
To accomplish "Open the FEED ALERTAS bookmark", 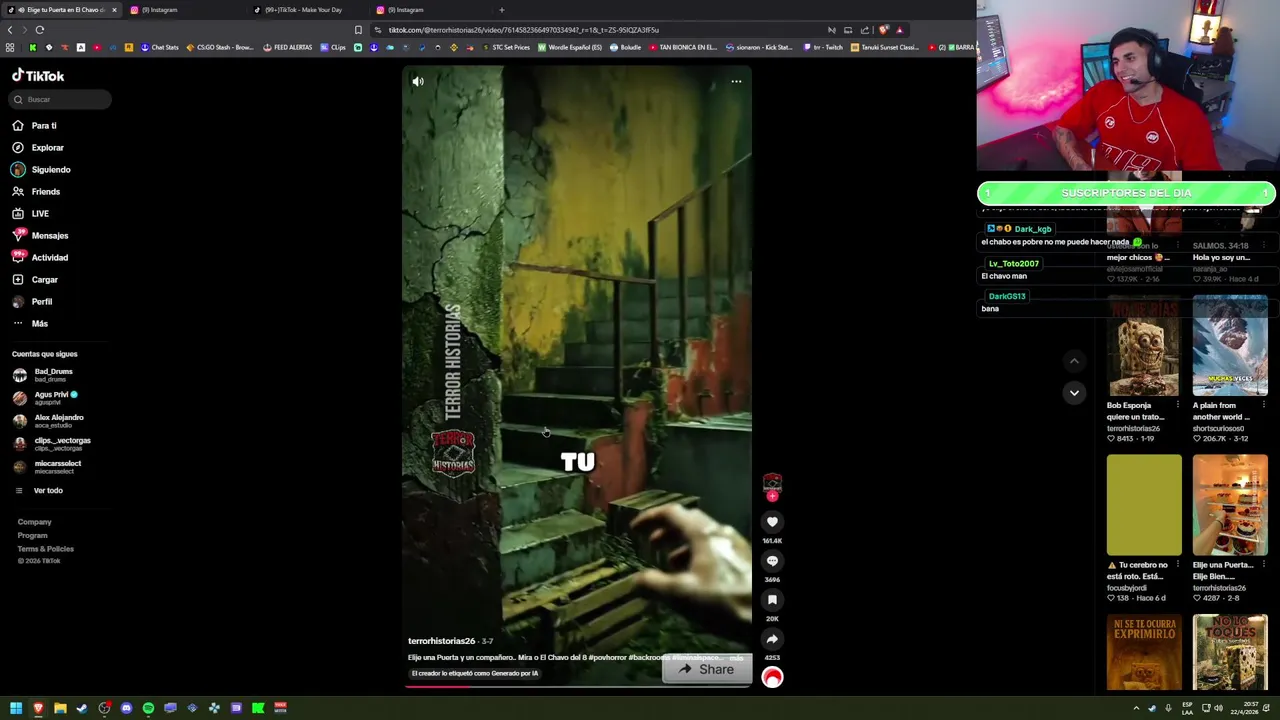I will click(x=288, y=47).
